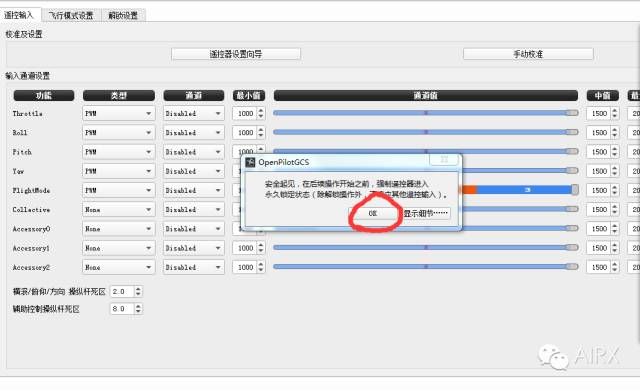Open the Roll type dropdown
The image size is (640, 390).
118,133
